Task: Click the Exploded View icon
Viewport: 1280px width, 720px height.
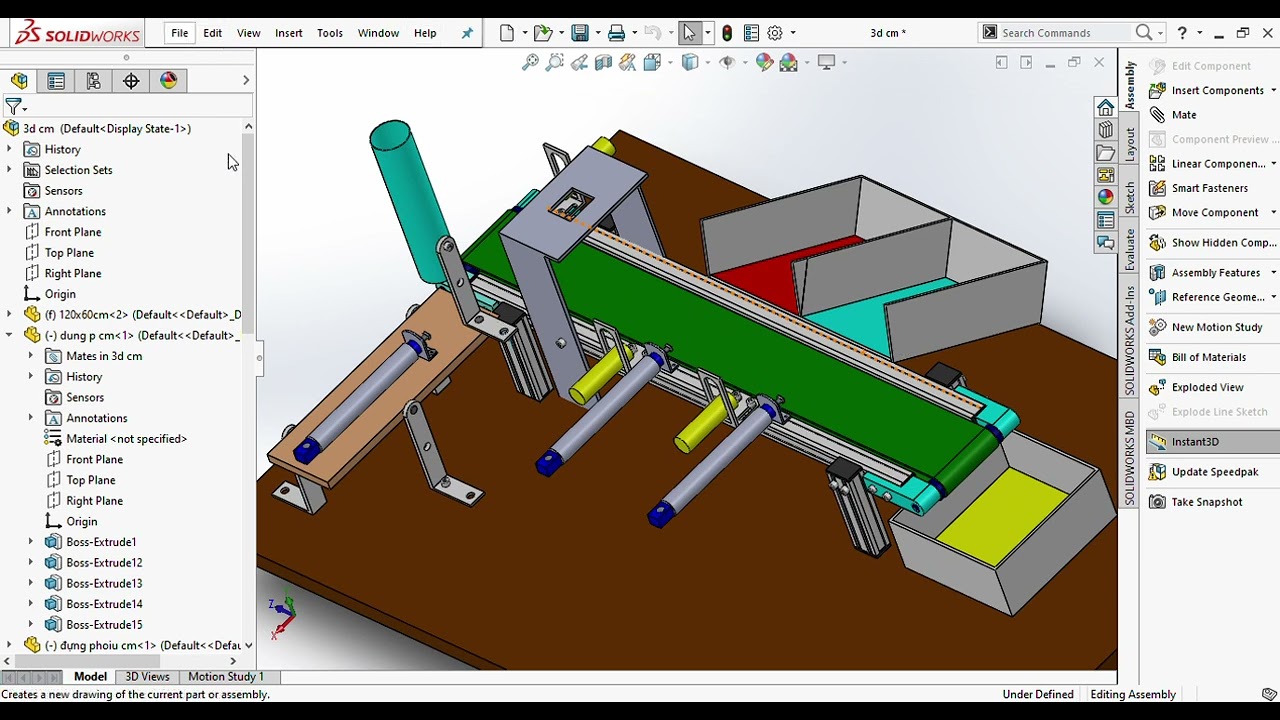Action: [1158, 387]
